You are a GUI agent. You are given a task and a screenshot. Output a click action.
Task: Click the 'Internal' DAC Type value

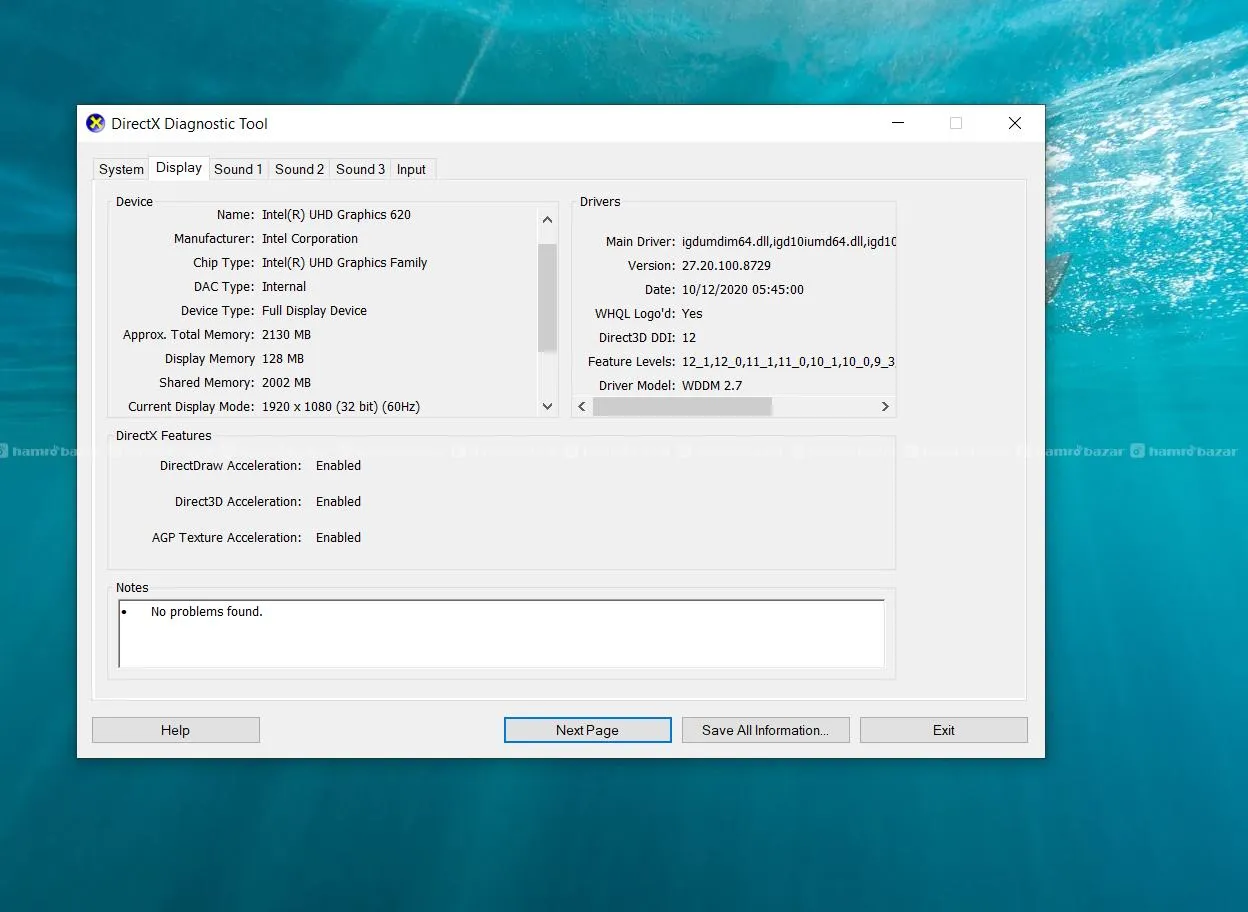tap(284, 286)
